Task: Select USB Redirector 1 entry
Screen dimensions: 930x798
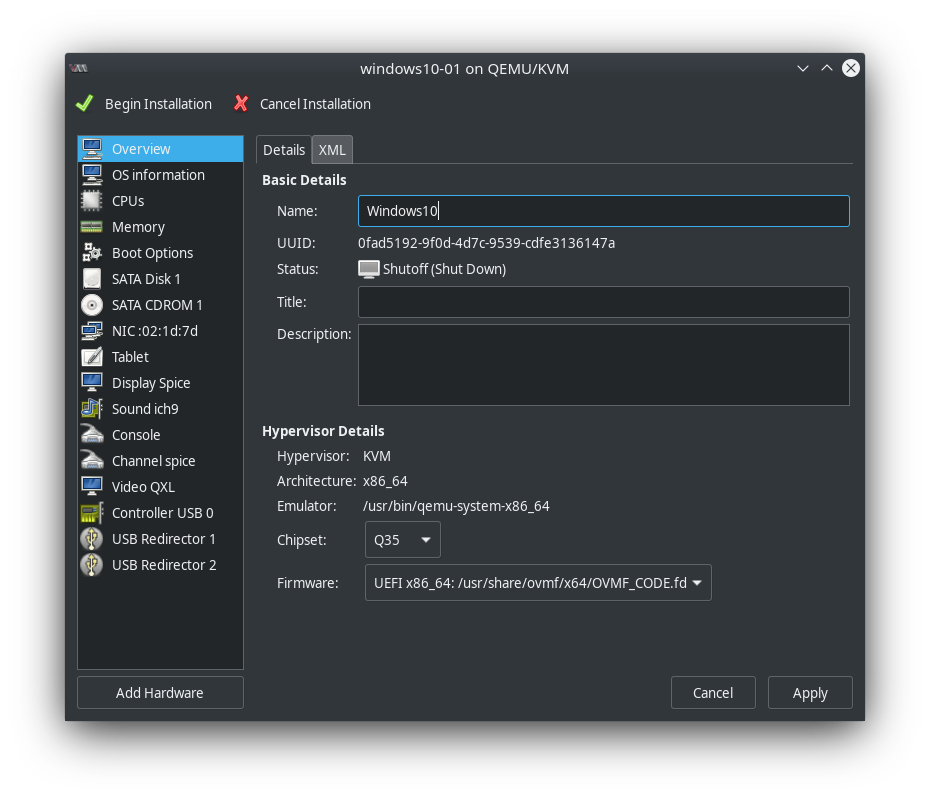Action: click(x=160, y=539)
